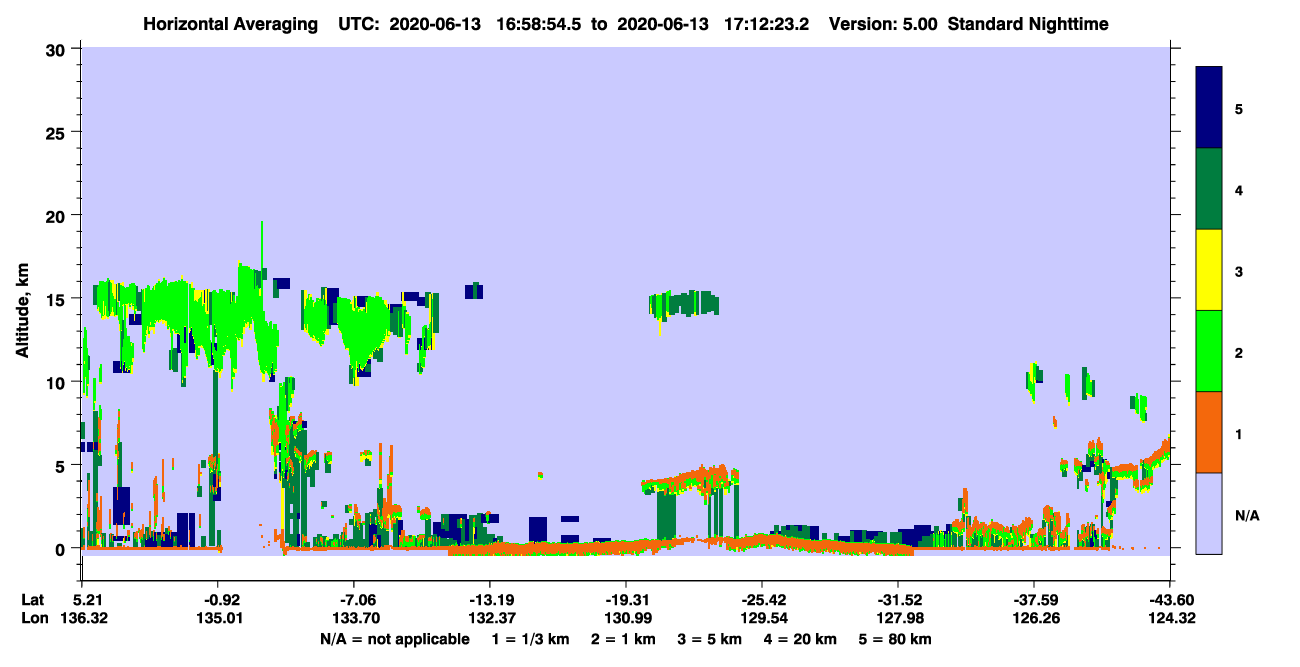Click the dark green colorbar segment labeled 4
Screen dimensions: 1300x667
[1209, 189]
